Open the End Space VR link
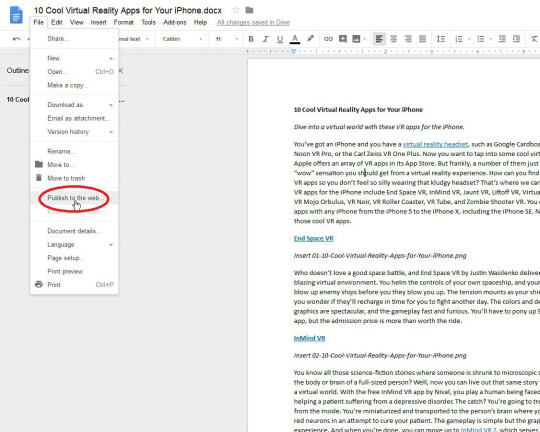This screenshot has width=540, height=432. pyautogui.click(x=313, y=238)
